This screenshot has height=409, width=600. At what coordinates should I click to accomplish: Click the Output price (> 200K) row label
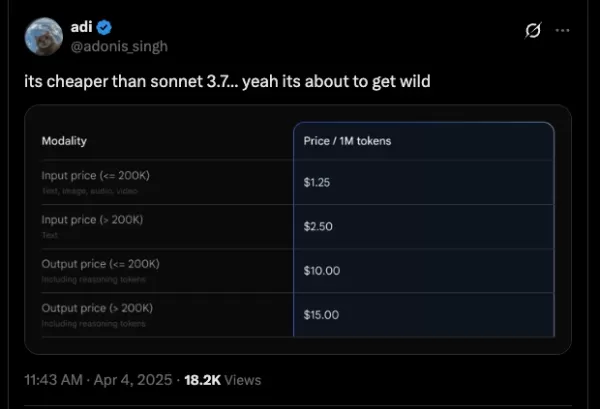97,308
